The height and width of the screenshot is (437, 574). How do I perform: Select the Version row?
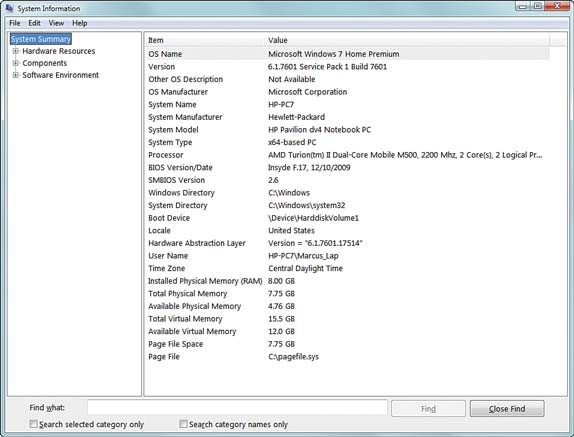(x=347, y=67)
